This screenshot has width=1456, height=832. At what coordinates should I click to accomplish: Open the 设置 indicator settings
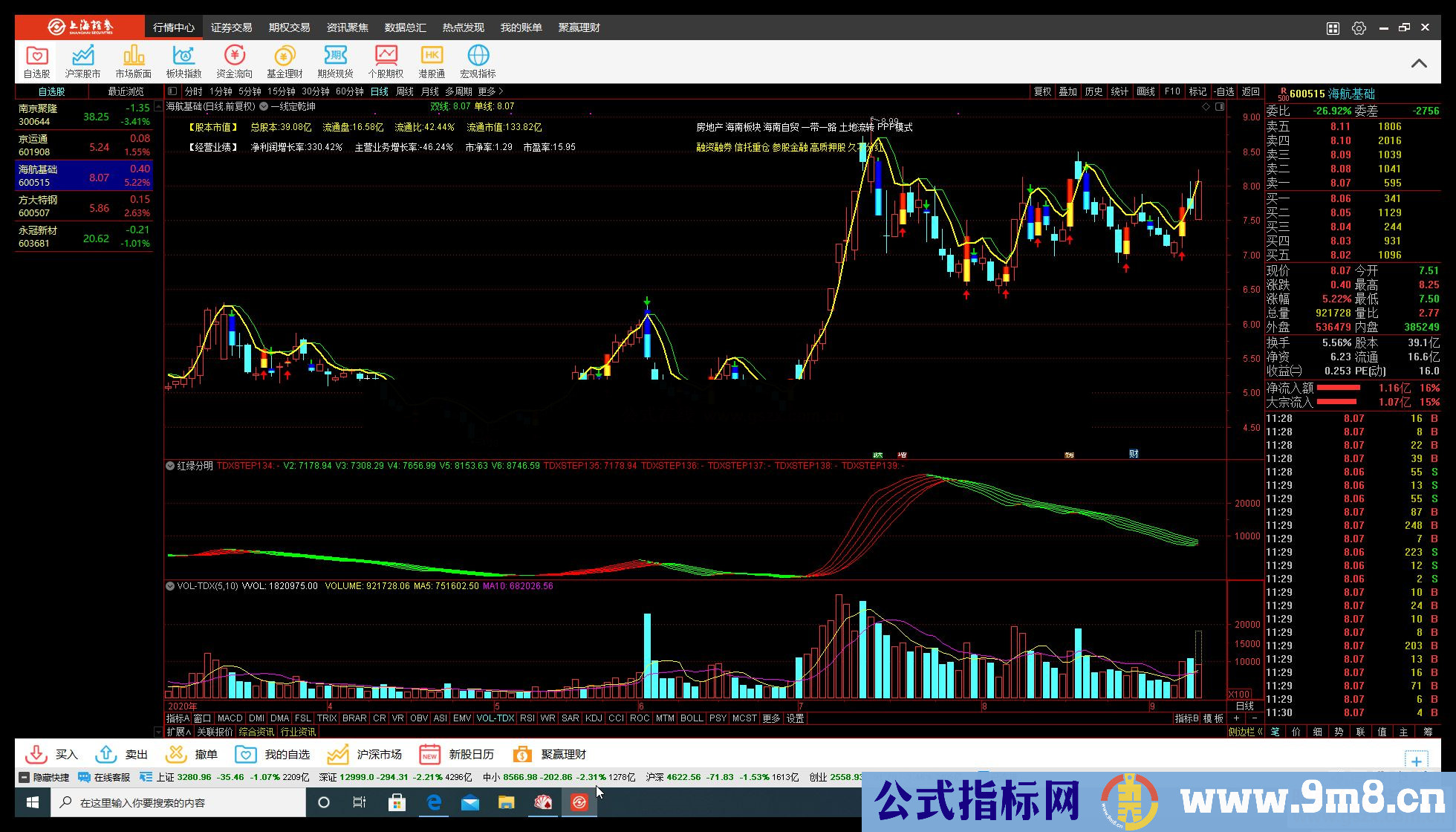click(x=795, y=718)
